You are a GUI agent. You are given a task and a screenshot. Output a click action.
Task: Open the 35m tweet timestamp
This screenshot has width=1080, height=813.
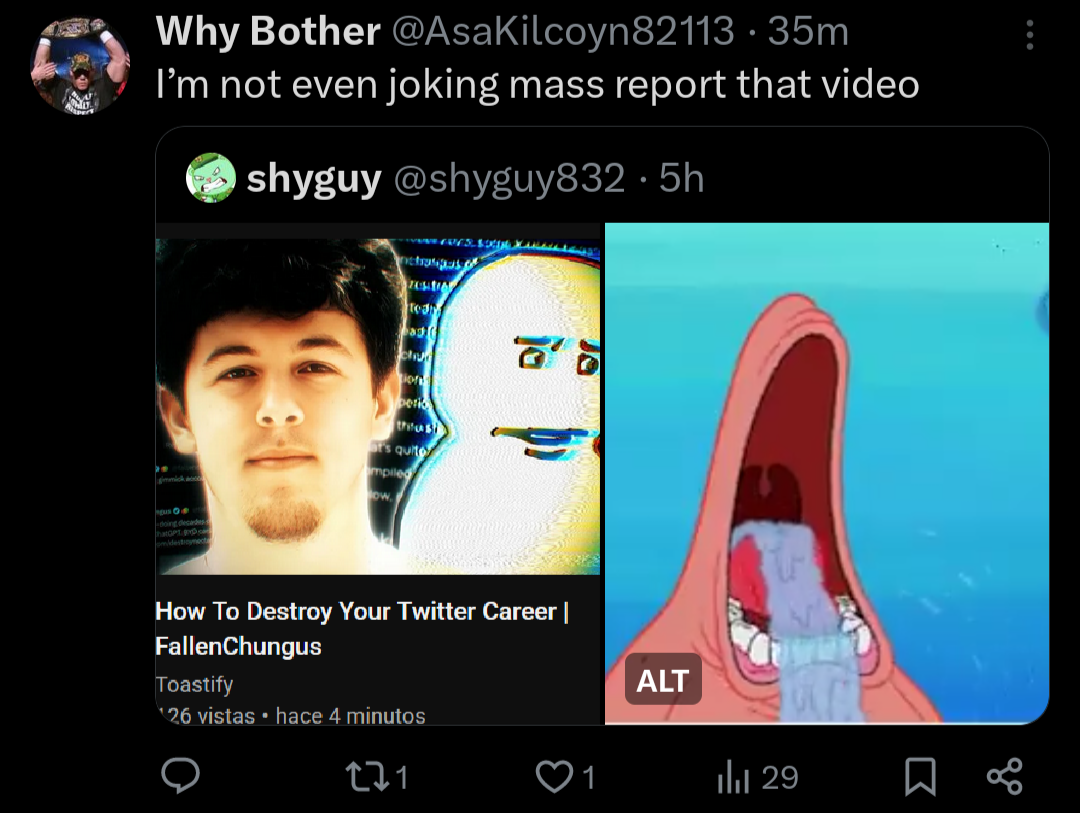(808, 32)
